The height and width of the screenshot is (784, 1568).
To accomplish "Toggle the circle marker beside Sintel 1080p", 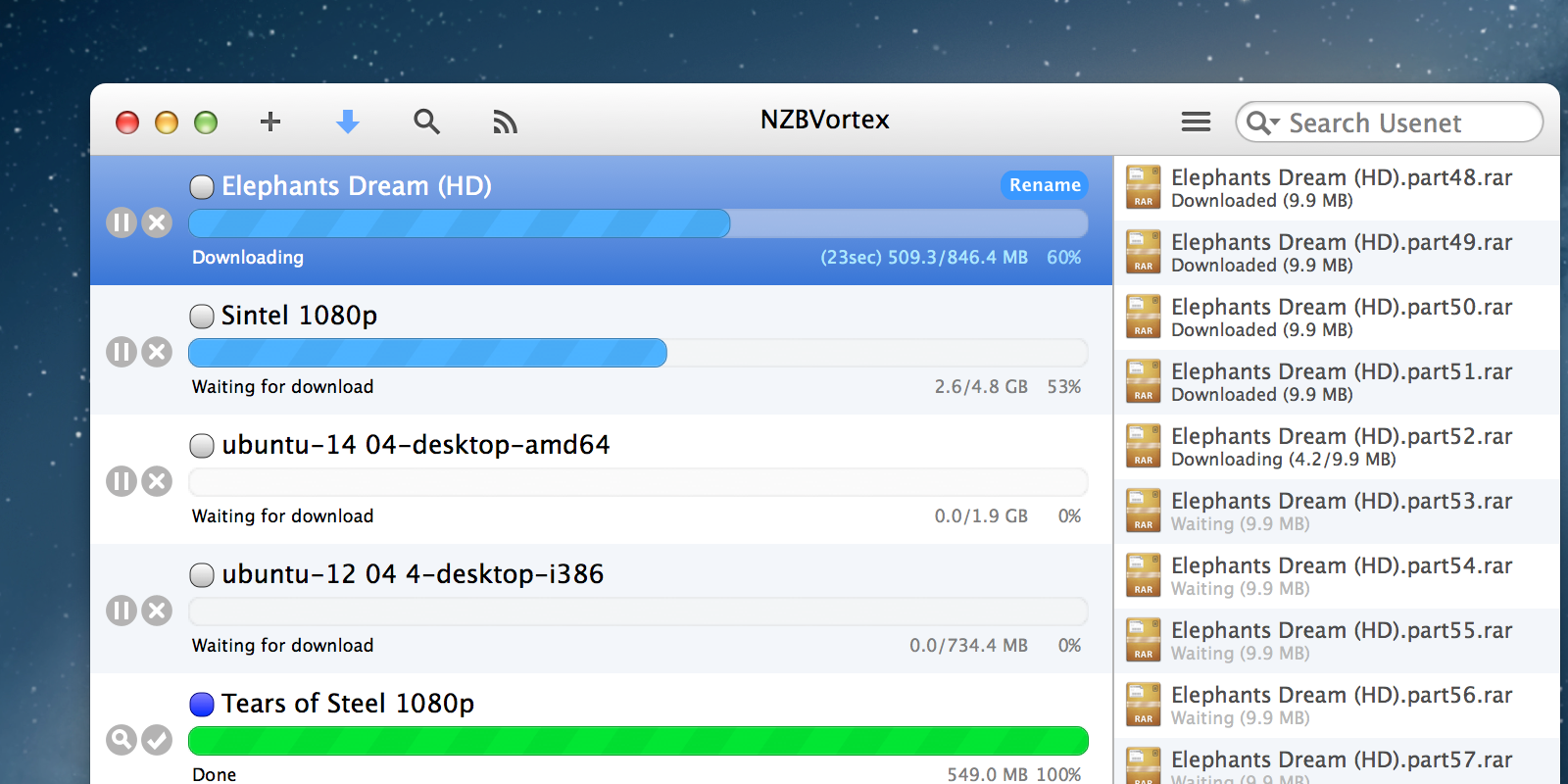I will pyautogui.click(x=202, y=317).
